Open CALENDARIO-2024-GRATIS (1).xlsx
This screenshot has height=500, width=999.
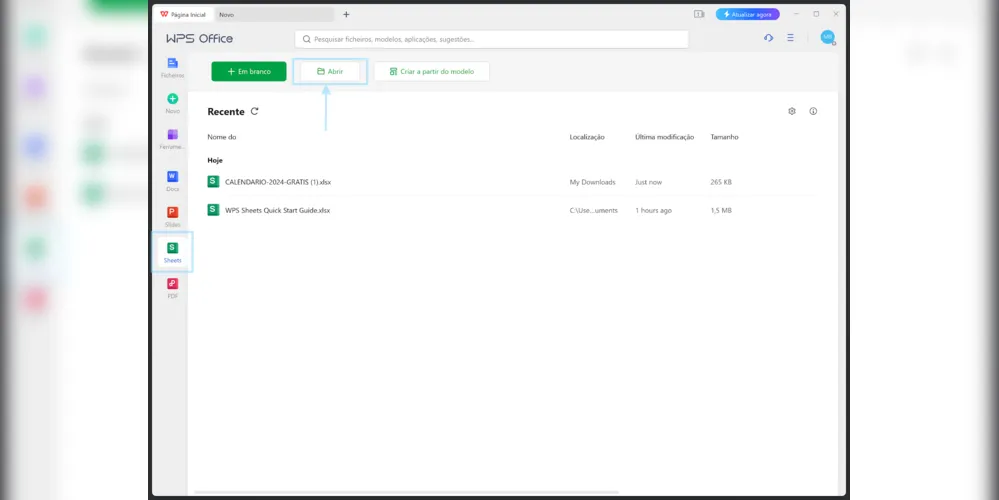point(278,182)
